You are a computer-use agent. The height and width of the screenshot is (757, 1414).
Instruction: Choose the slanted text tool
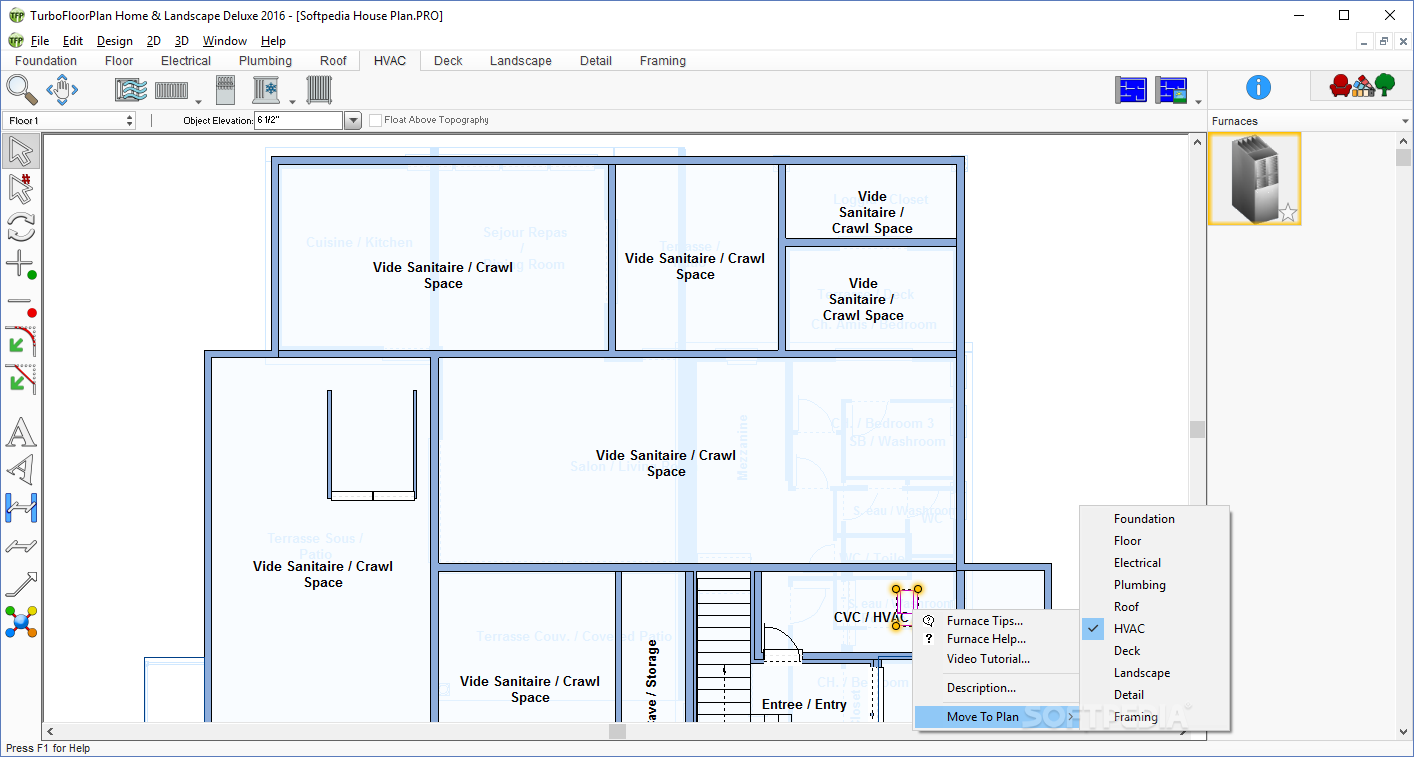click(x=21, y=470)
